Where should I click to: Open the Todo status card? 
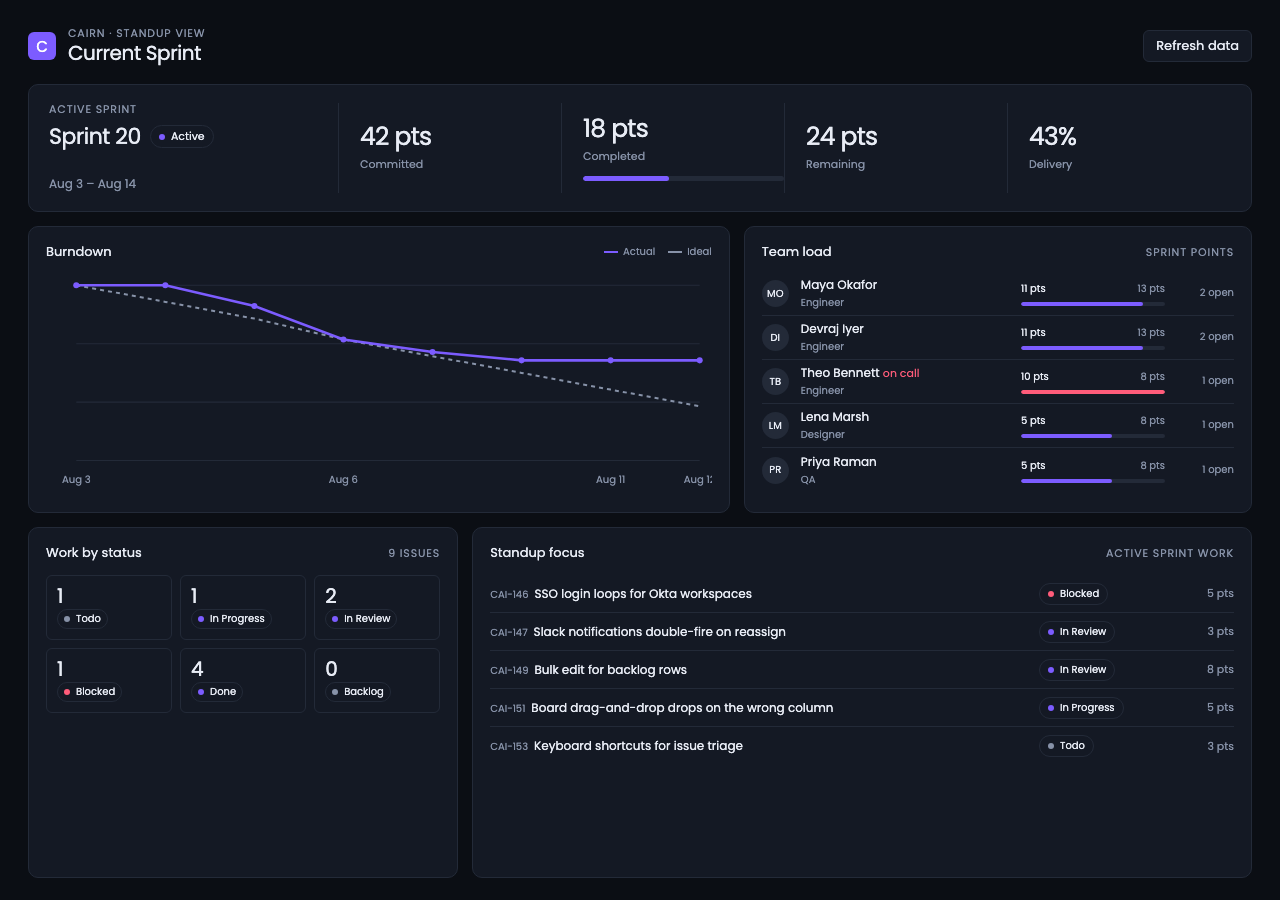109,607
